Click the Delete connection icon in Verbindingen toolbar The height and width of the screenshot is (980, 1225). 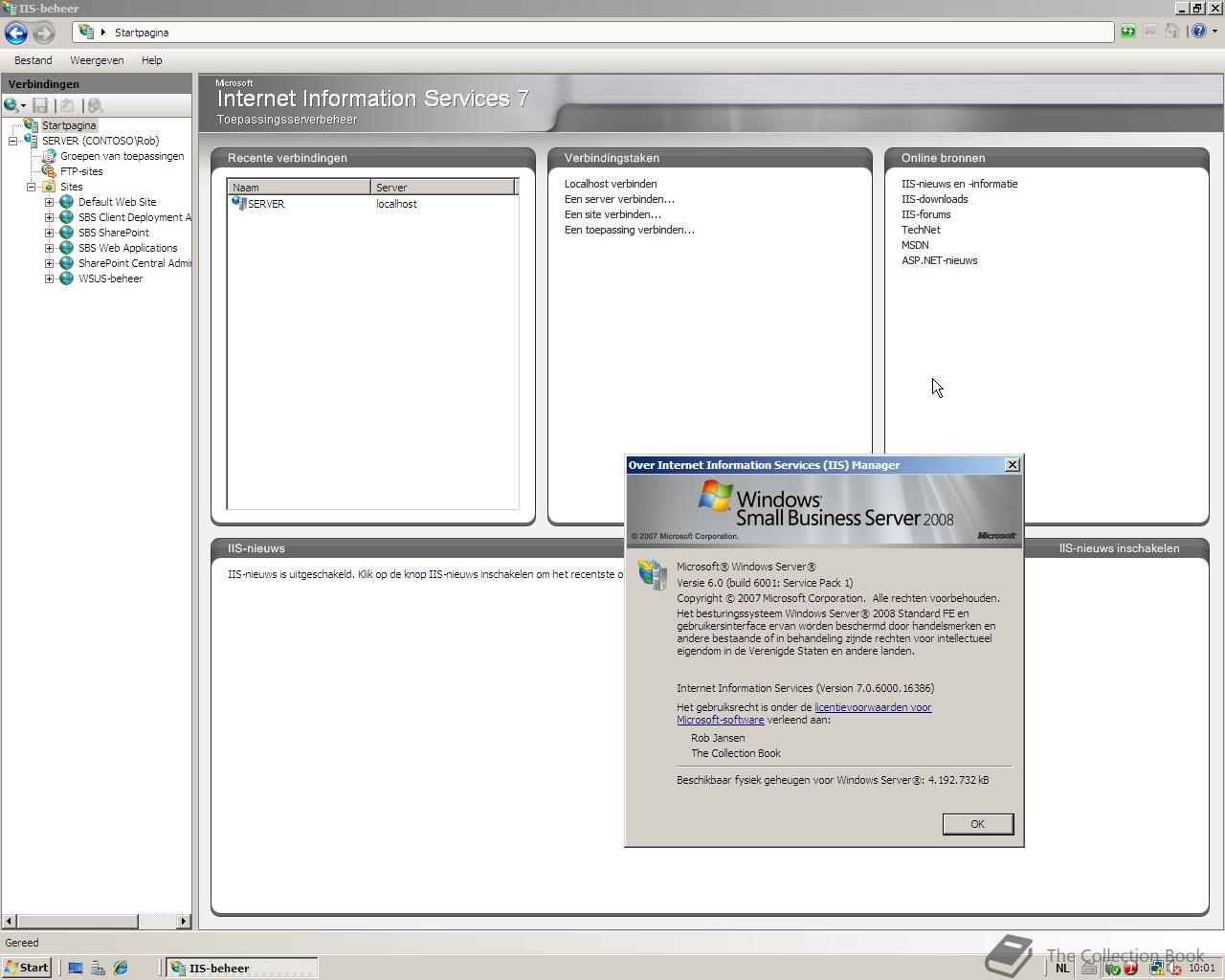pos(94,105)
